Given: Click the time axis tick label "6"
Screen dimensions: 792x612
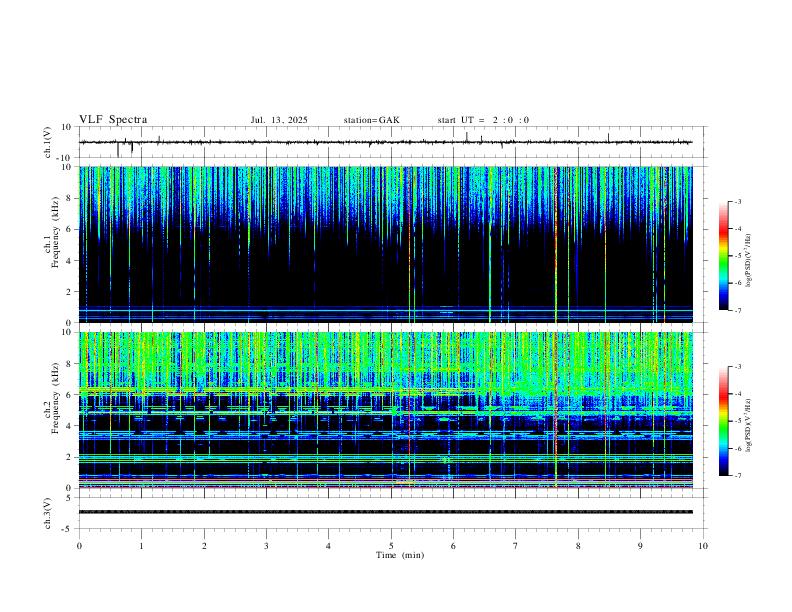Looking at the screenshot, I should click(453, 546).
